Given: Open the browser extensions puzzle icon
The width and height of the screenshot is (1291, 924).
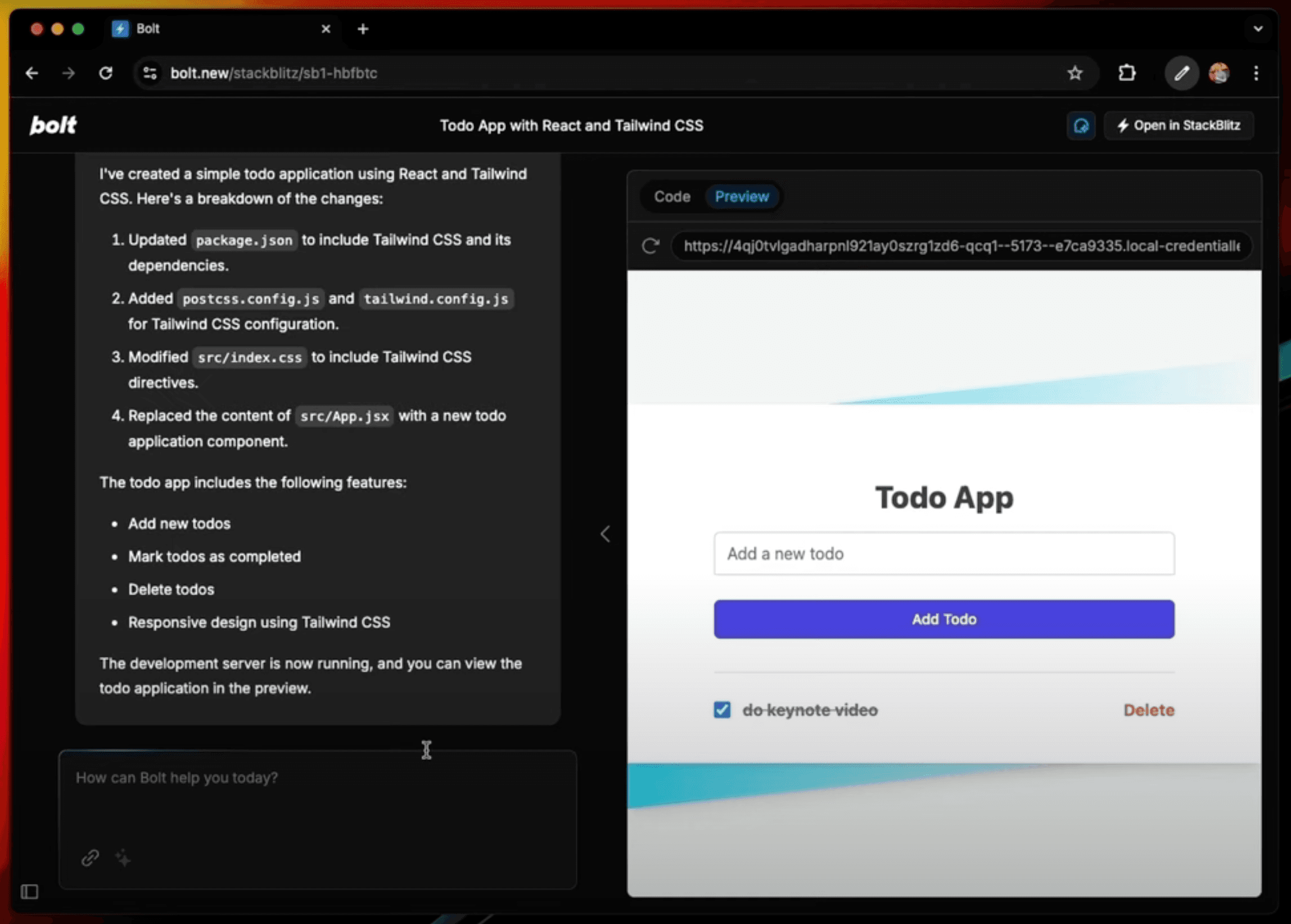Looking at the screenshot, I should (x=1126, y=73).
